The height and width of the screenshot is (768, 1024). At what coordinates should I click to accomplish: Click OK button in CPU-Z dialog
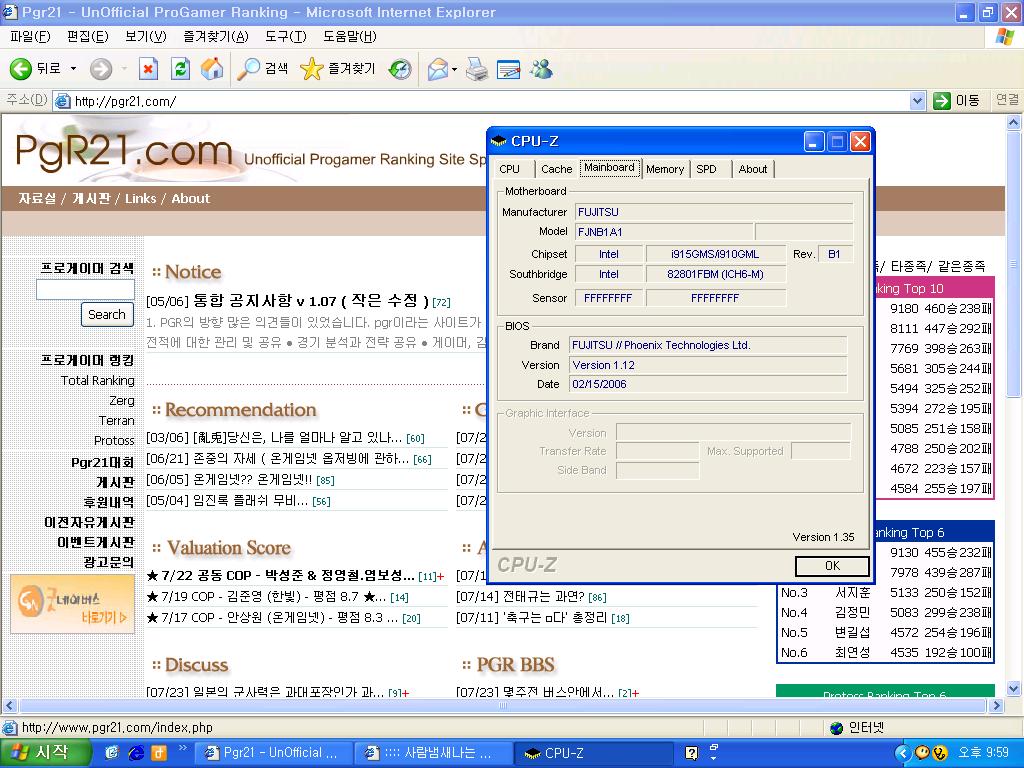832,566
